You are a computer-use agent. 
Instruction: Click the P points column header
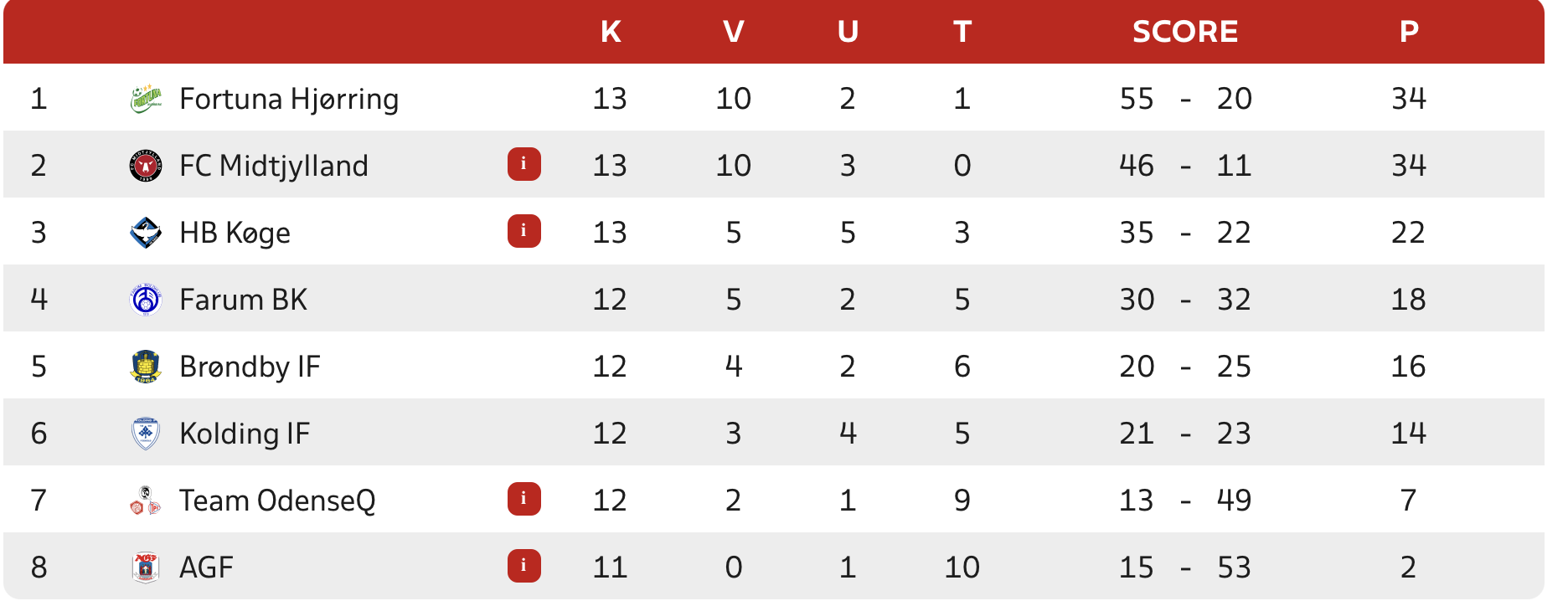(1408, 32)
